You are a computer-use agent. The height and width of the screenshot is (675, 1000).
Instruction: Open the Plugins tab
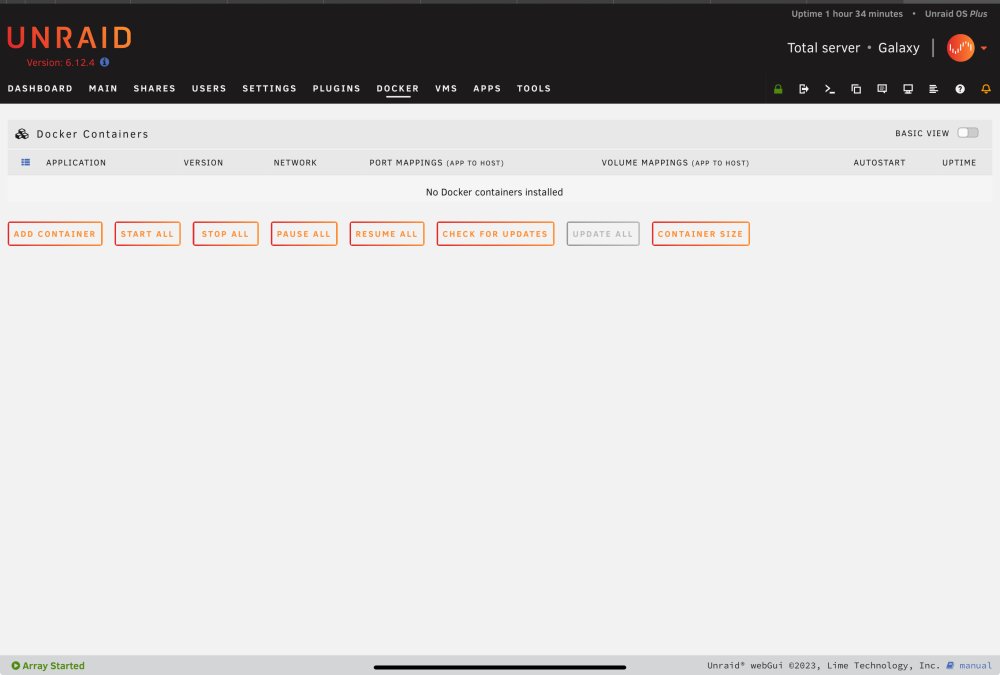coord(337,89)
